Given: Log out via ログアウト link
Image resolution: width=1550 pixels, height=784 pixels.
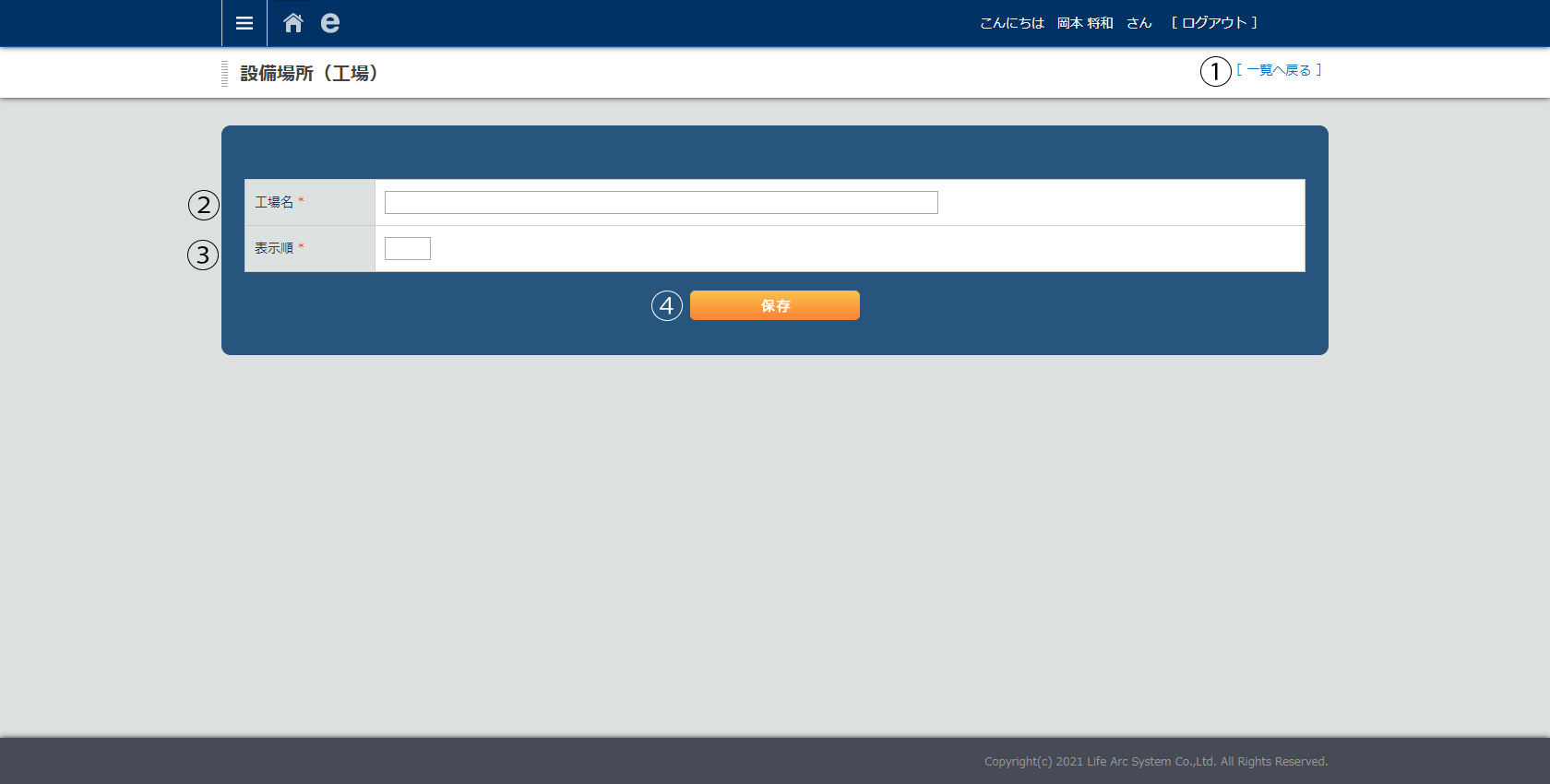Looking at the screenshot, I should 1214,23.
